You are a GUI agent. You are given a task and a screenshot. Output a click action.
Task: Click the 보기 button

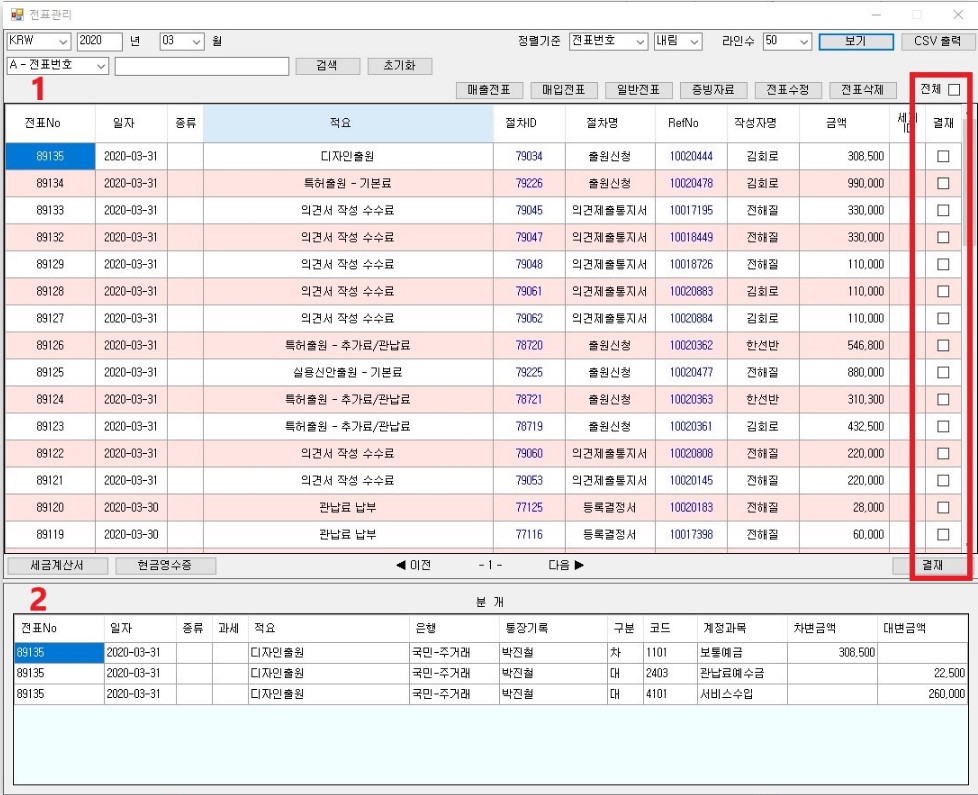(856, 41)
